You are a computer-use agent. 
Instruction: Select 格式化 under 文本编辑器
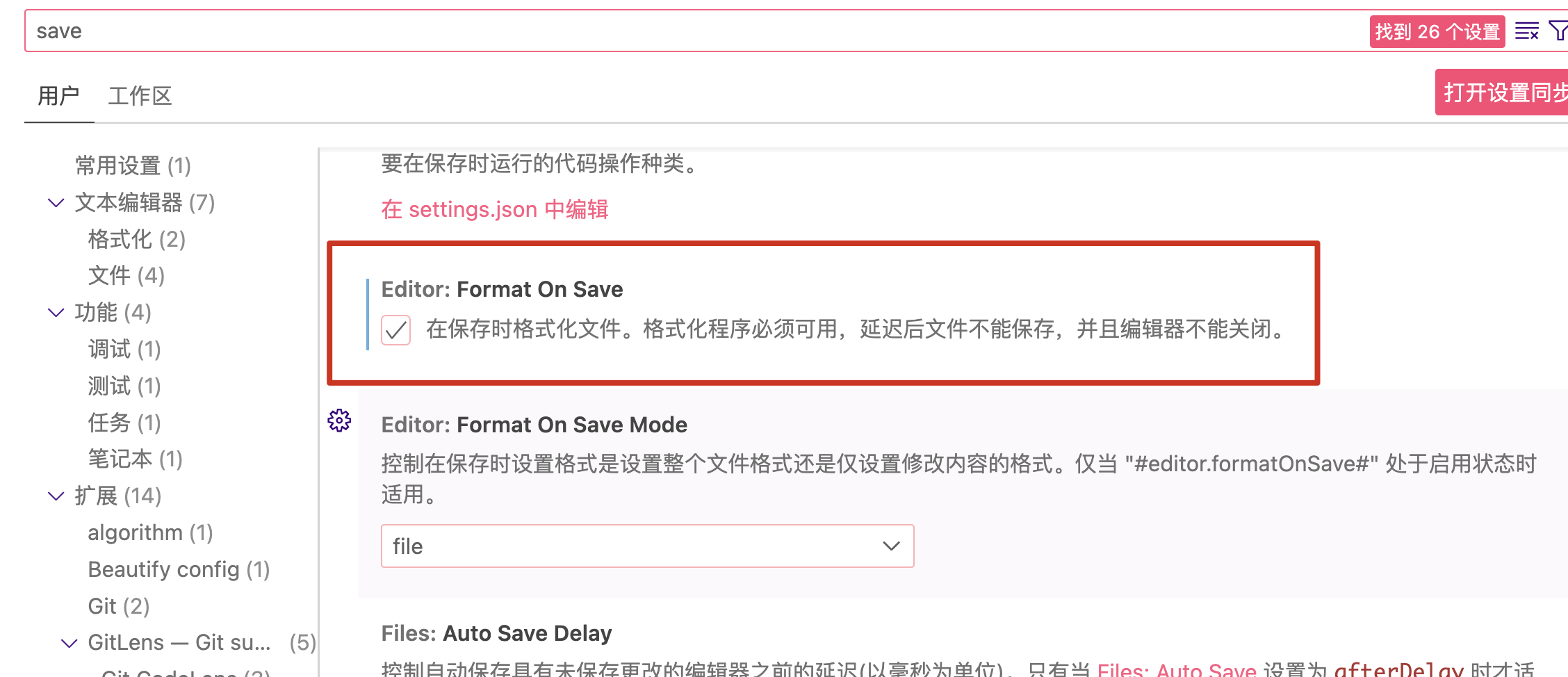pos(136,240)
